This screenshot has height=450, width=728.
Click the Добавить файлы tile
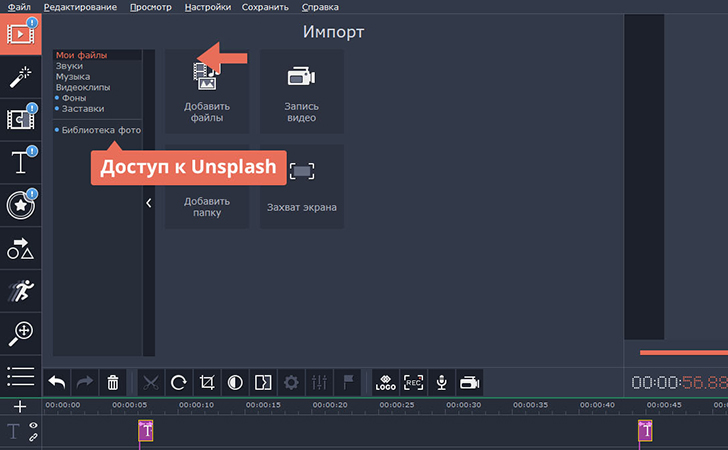207,91
